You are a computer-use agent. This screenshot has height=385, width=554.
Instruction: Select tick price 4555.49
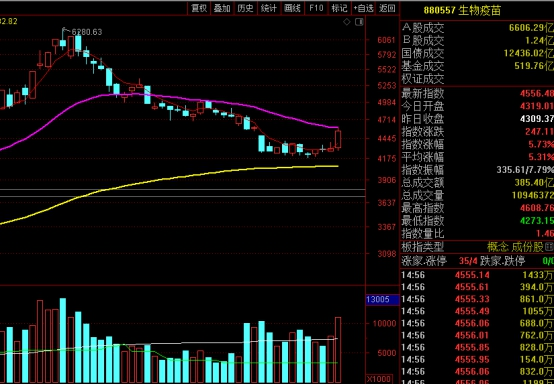point(472,311)
